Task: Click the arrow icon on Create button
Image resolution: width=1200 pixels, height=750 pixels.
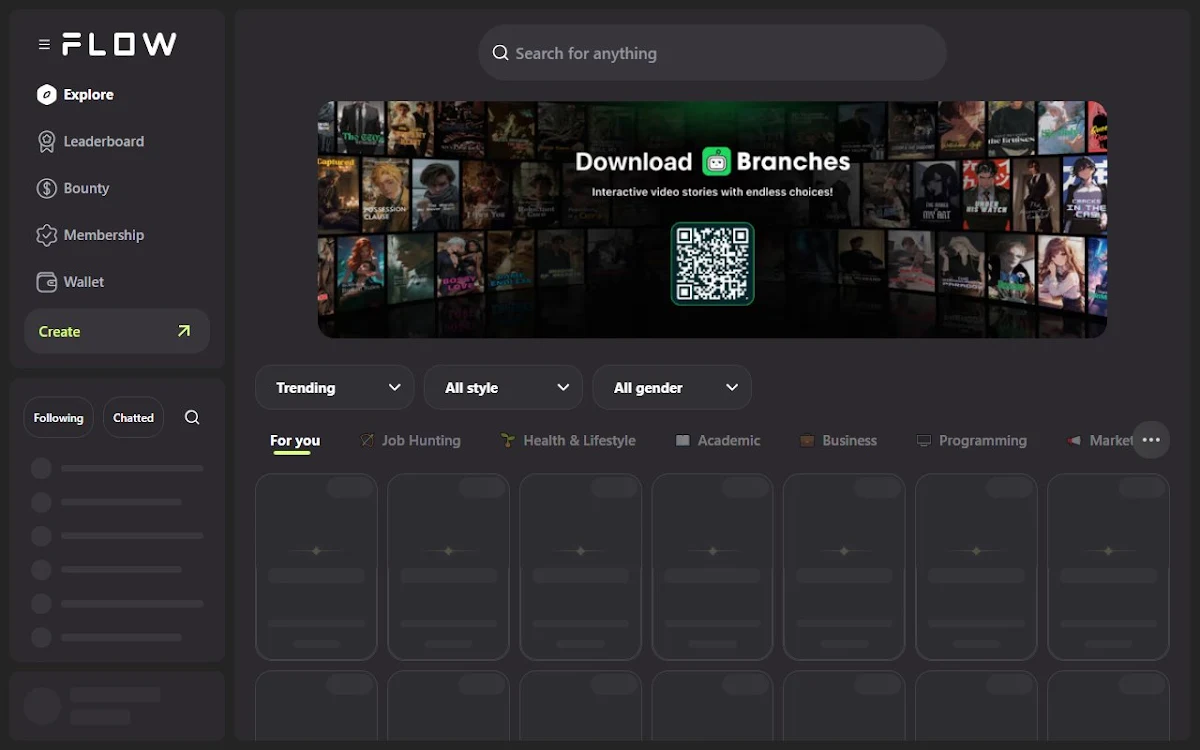Action: (184, 331)
